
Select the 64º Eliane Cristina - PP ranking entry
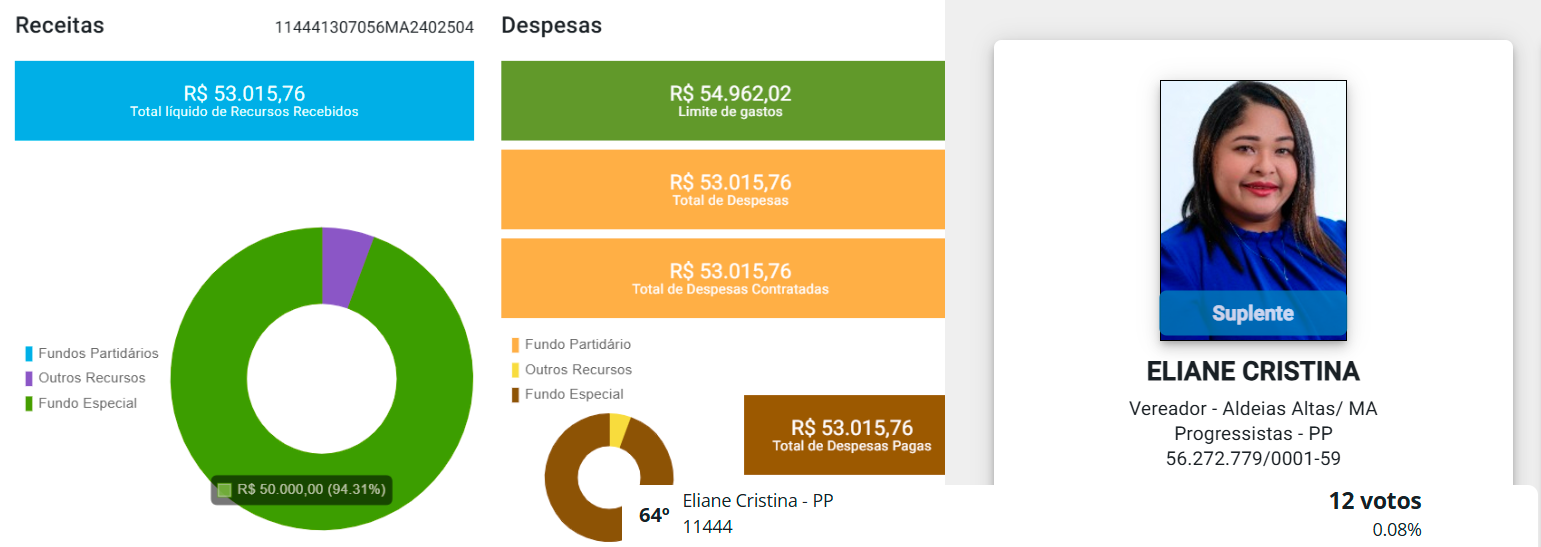pos(757,513)
